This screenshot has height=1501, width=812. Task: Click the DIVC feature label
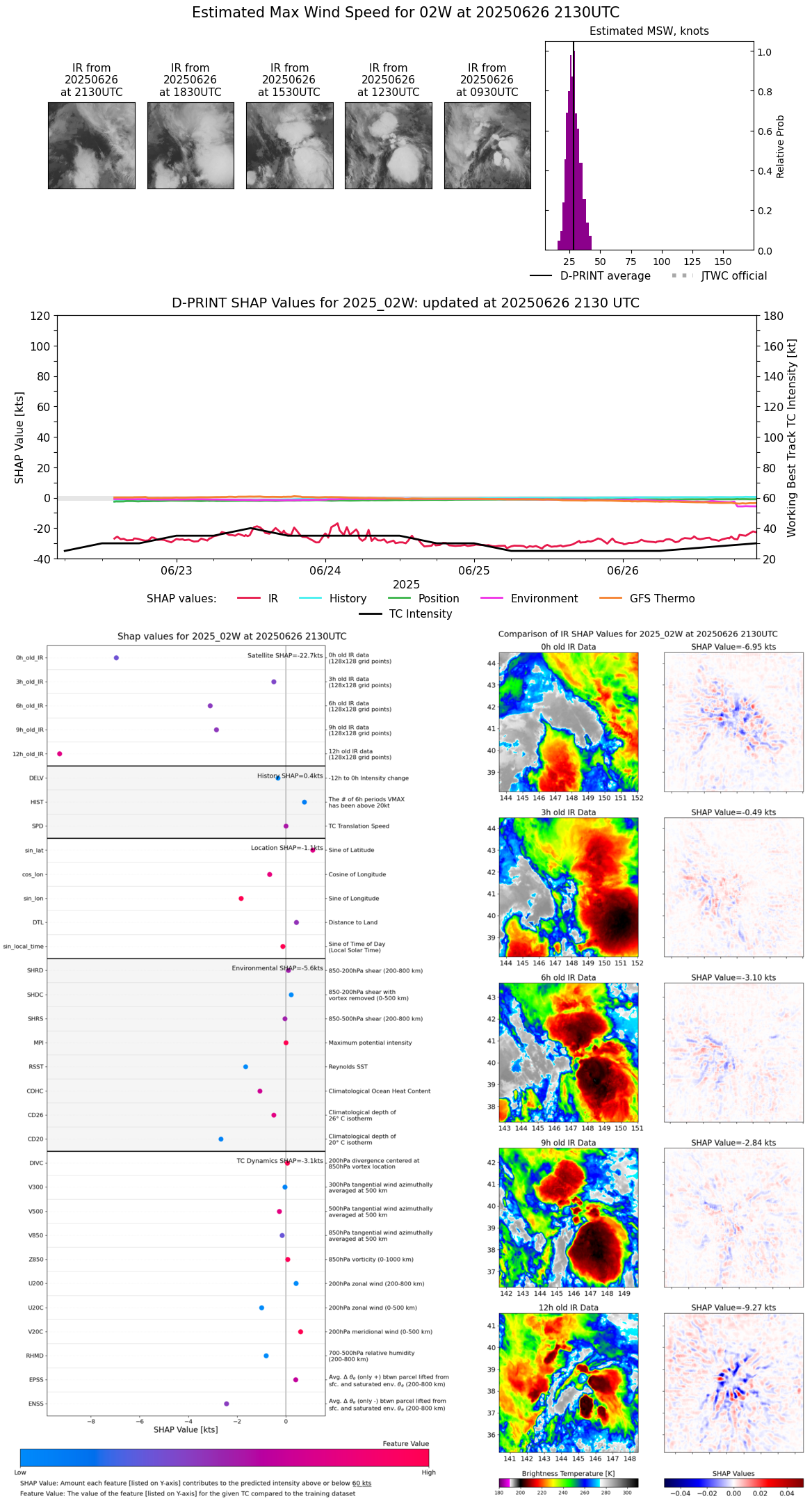tap(36, 1163)
